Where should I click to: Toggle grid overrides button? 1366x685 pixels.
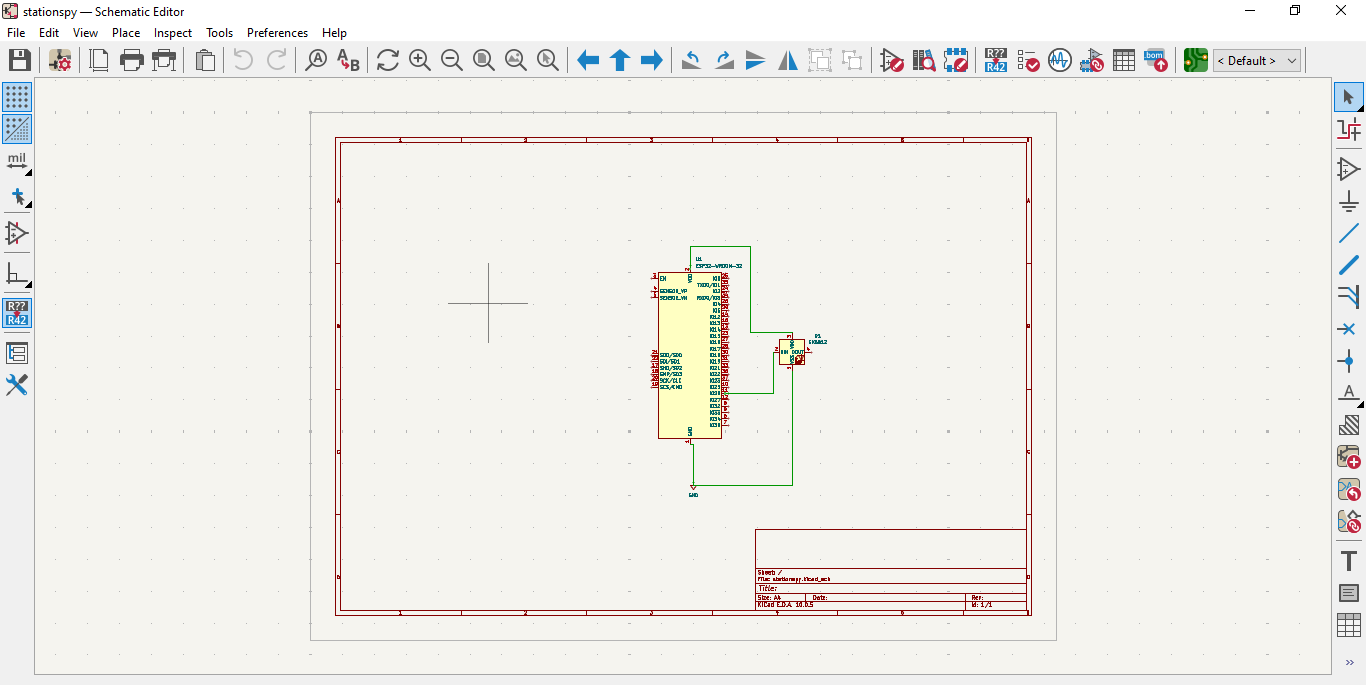pyautogui.click(x=17, y=129)
